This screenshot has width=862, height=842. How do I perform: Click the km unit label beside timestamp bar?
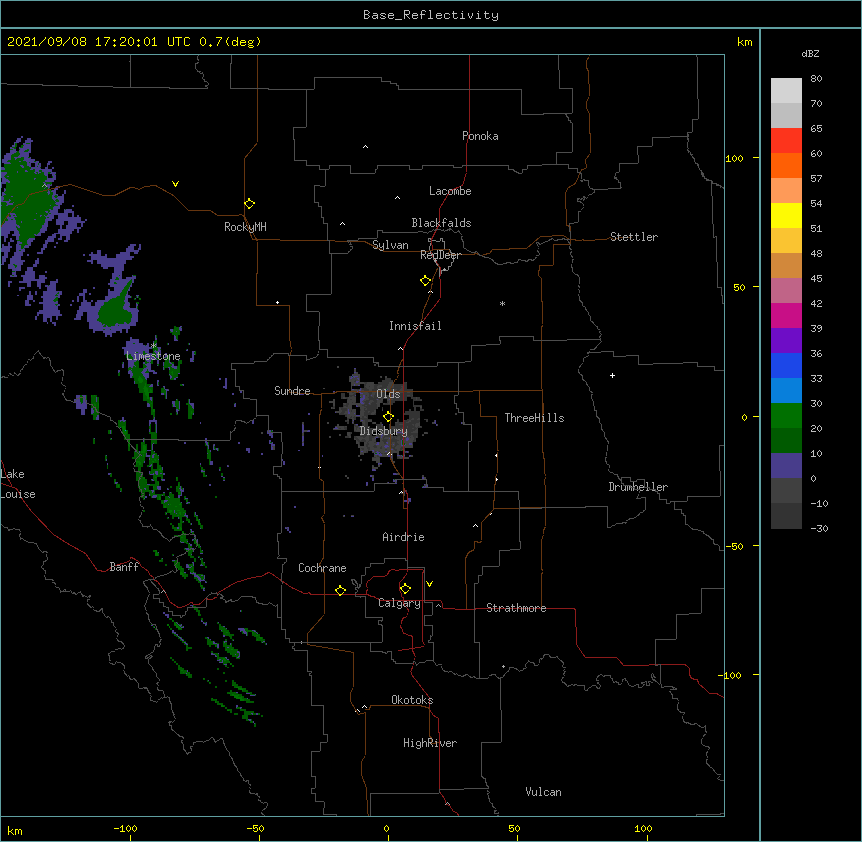click(x=745, y=42)
